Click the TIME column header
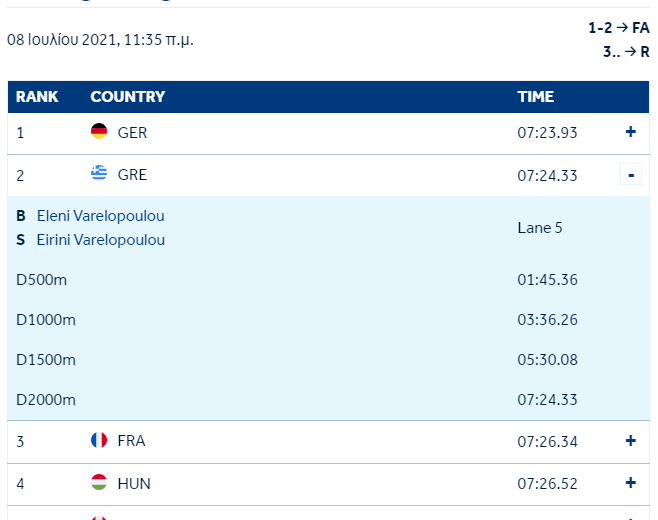Viewport: 658px width, 520px height. [x=535, y=97]
